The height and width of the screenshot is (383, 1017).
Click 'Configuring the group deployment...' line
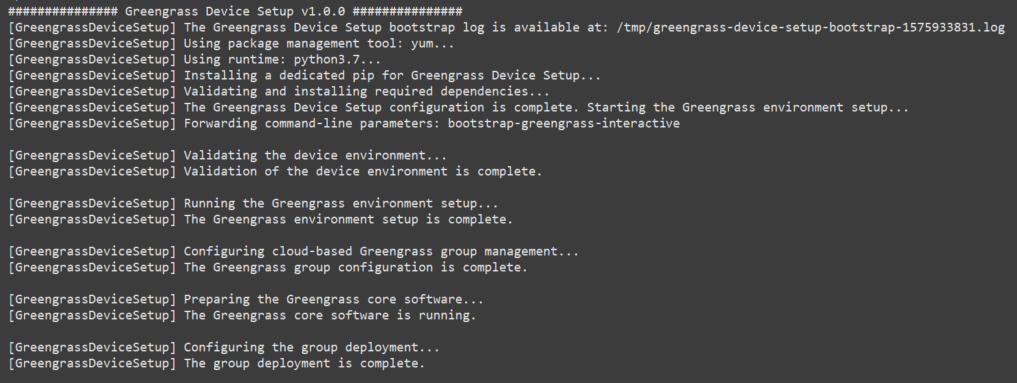(x=224, y=347)
